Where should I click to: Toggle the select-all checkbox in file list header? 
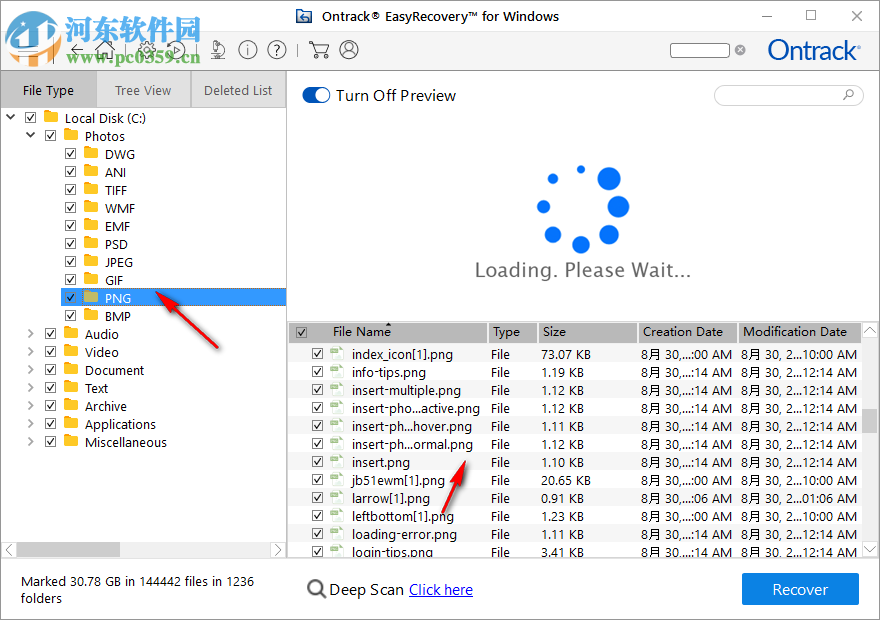pos(301,332)
